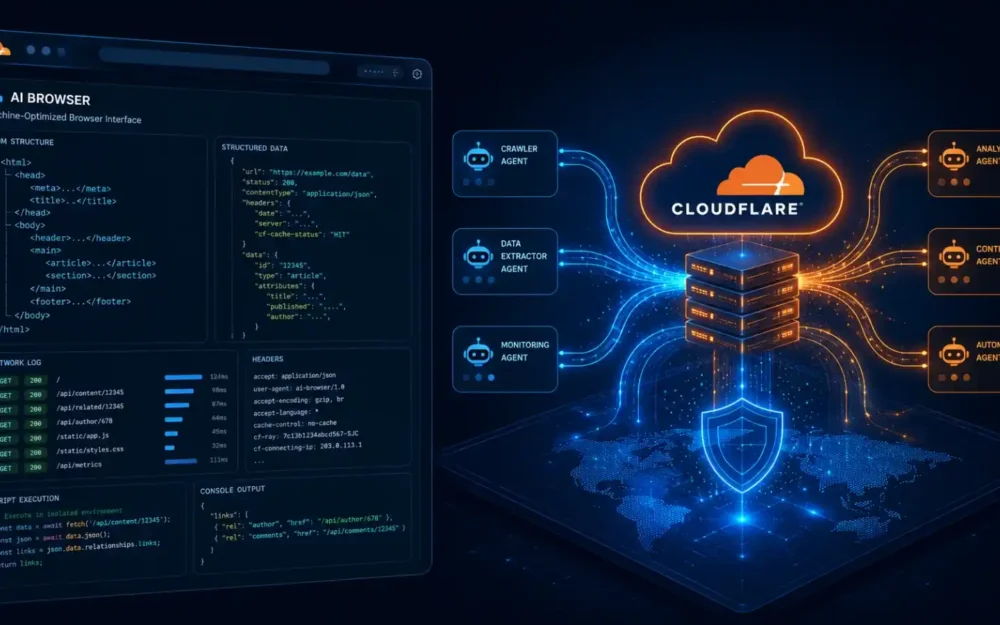Click the HEADERS panel heading
The width and height of the screenshot is (1000, 625).
[x=267, y=359]
